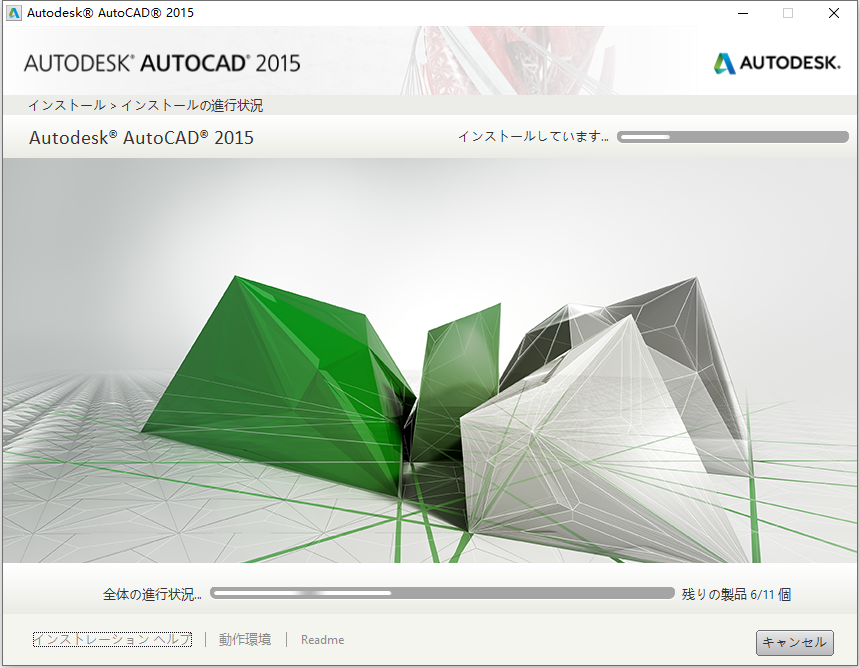
Task: Click the AutoCAD title bar app icon
Action: tap(14, 13)
